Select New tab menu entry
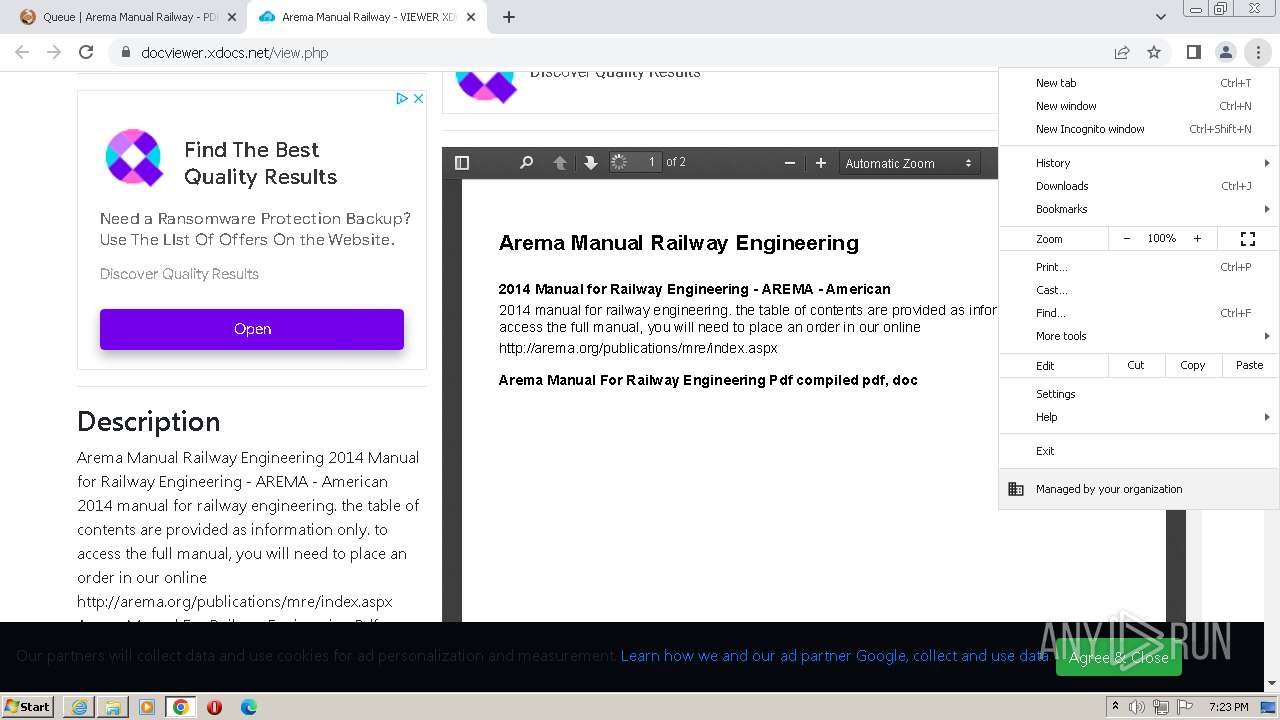Screen dimensions: 1280x720 click(x=1139, y=83)
